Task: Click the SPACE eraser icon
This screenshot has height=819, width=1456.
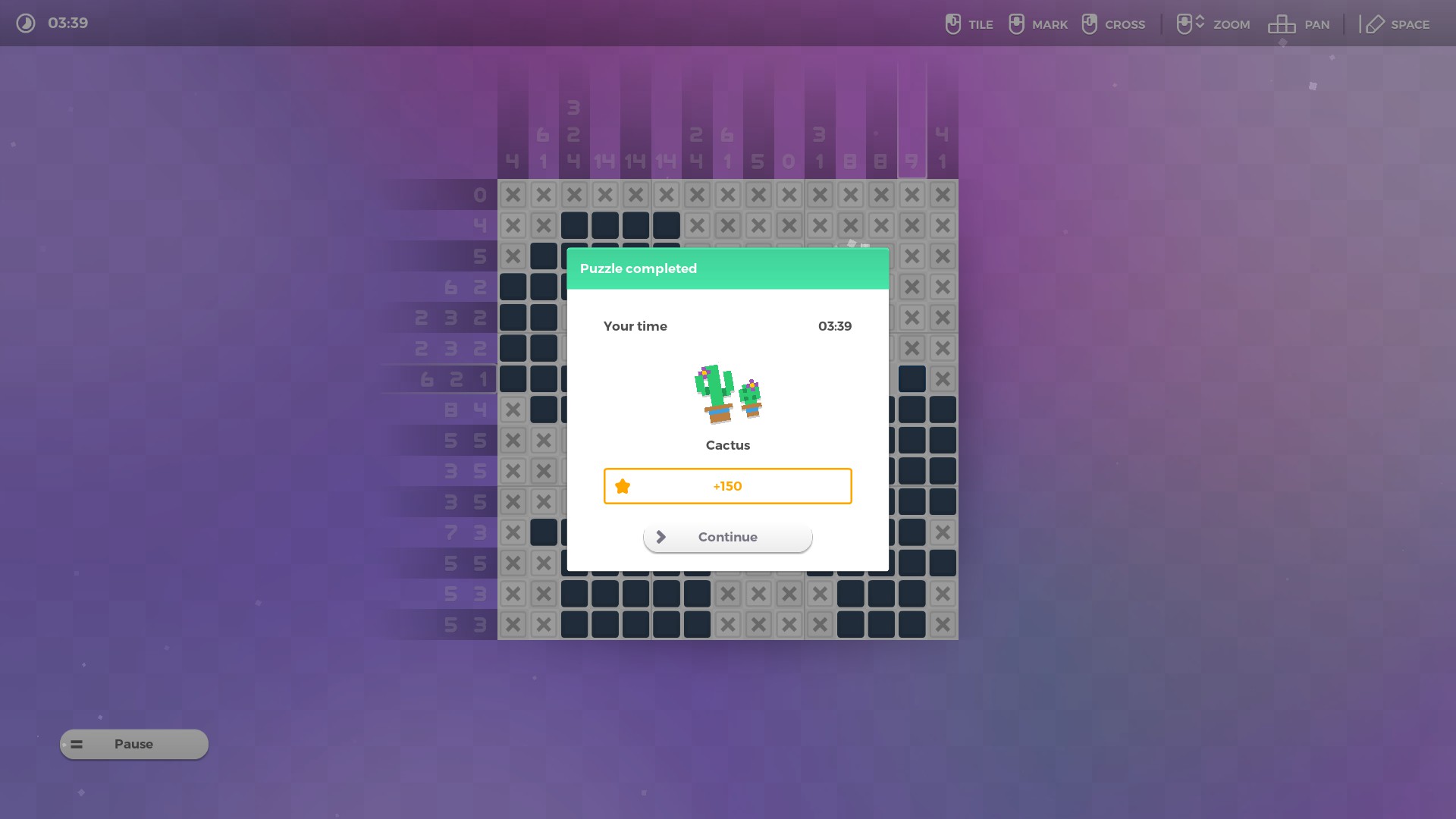Action: point(1374,24)
